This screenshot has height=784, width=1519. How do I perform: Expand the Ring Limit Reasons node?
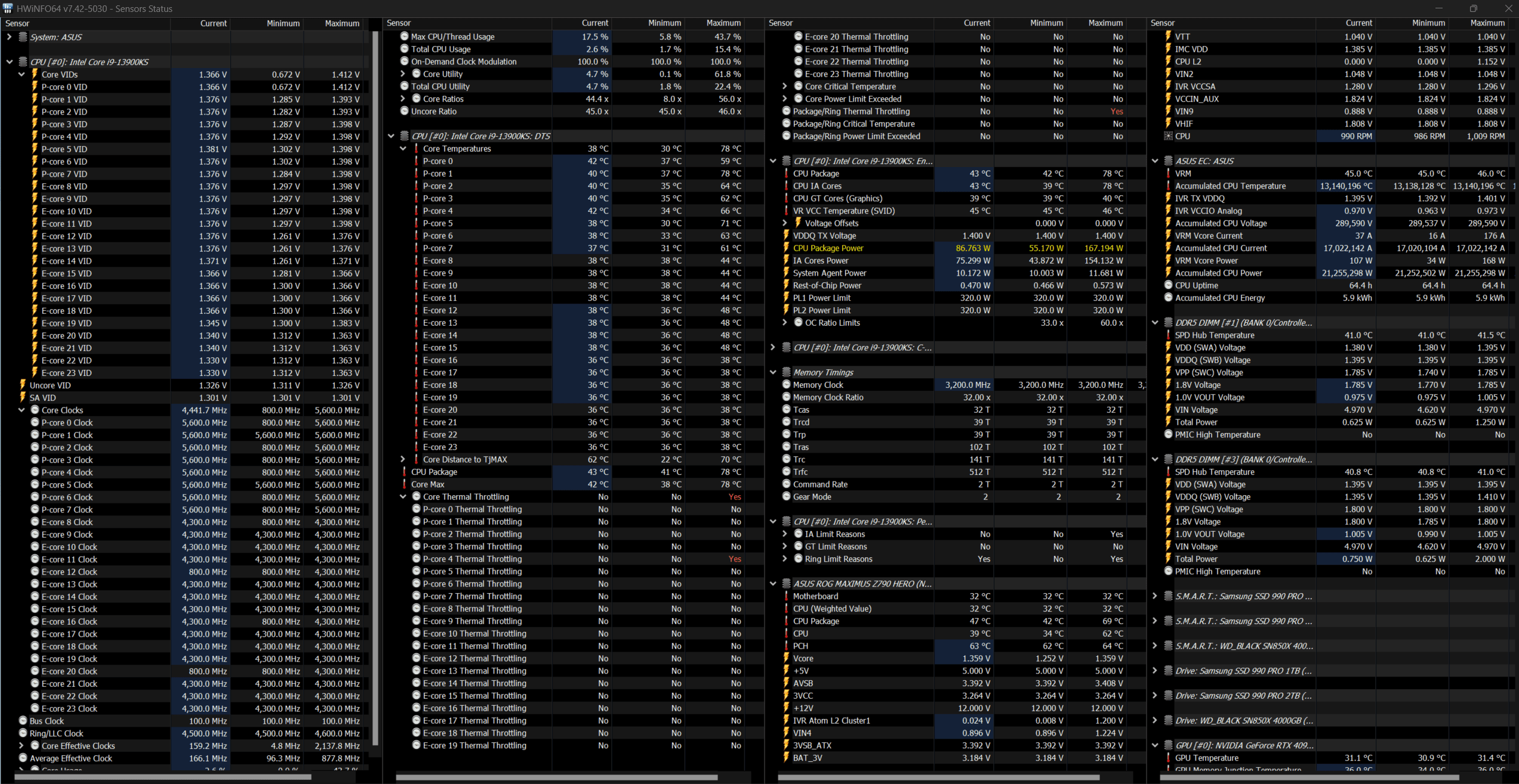click(x=785, y=559)
